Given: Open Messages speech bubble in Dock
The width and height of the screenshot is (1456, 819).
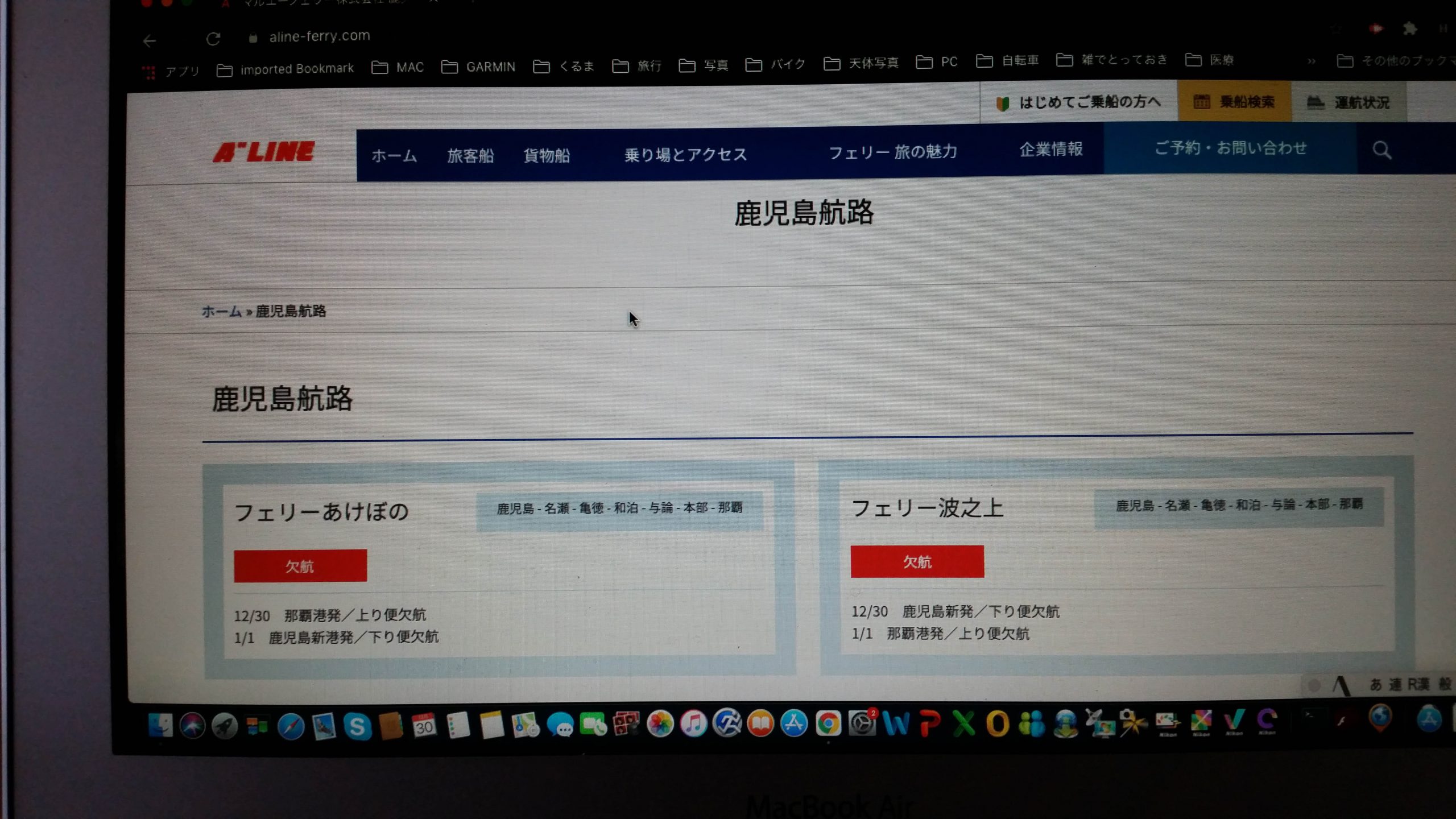Looking at the screenshot, I should coord(560,725).
